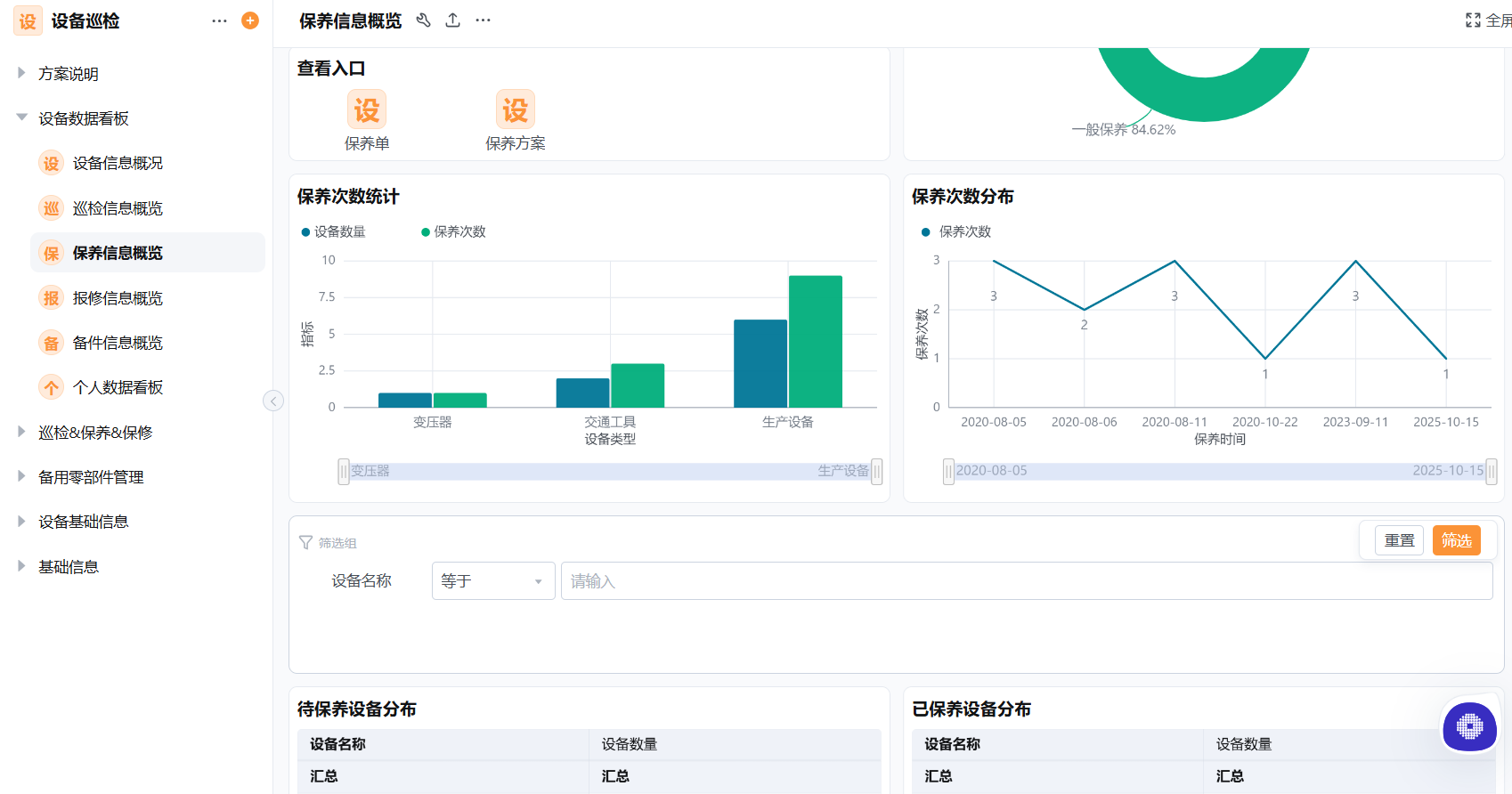This screenshot has height=794, width=1512.
Task: Expand the 基础信息 tree section
Action: point(21,566)
